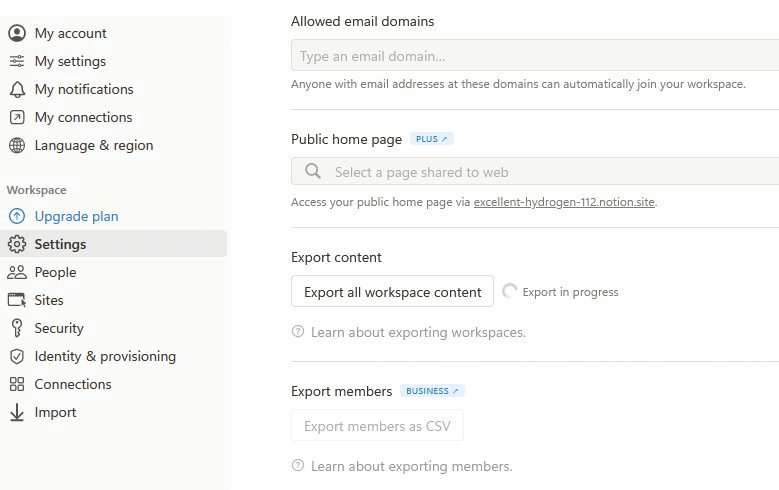
Task: Open Learn about exporting workspaces link
Action: point(418,332)
